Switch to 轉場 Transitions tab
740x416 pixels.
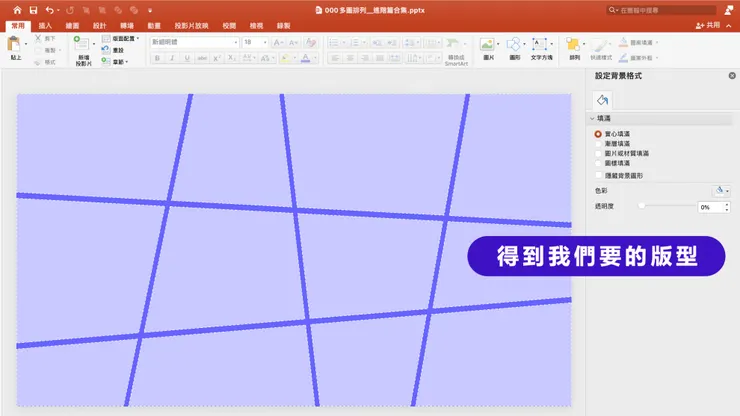pos(127,26)
